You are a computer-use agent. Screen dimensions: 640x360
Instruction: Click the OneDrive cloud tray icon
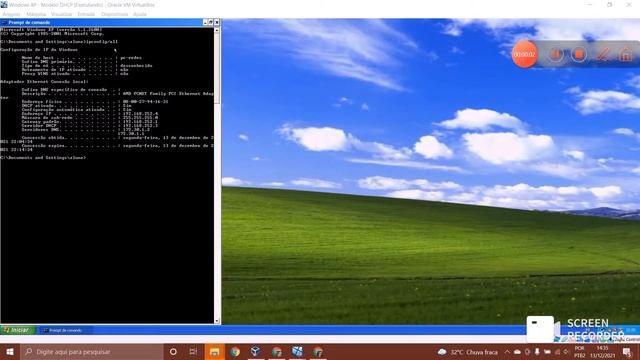point(517,352)
